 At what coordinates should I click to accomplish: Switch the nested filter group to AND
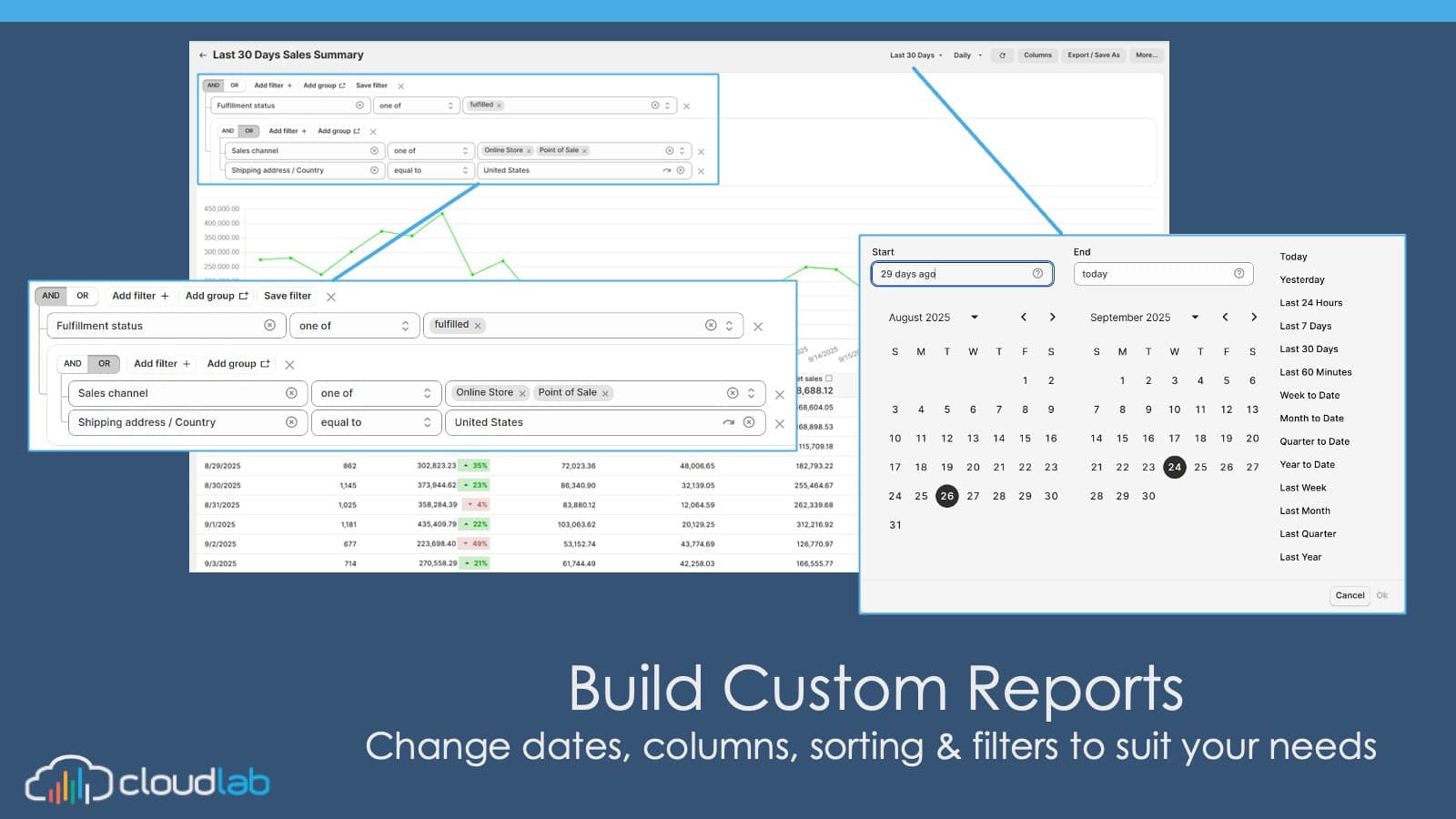tap(73, 363)
